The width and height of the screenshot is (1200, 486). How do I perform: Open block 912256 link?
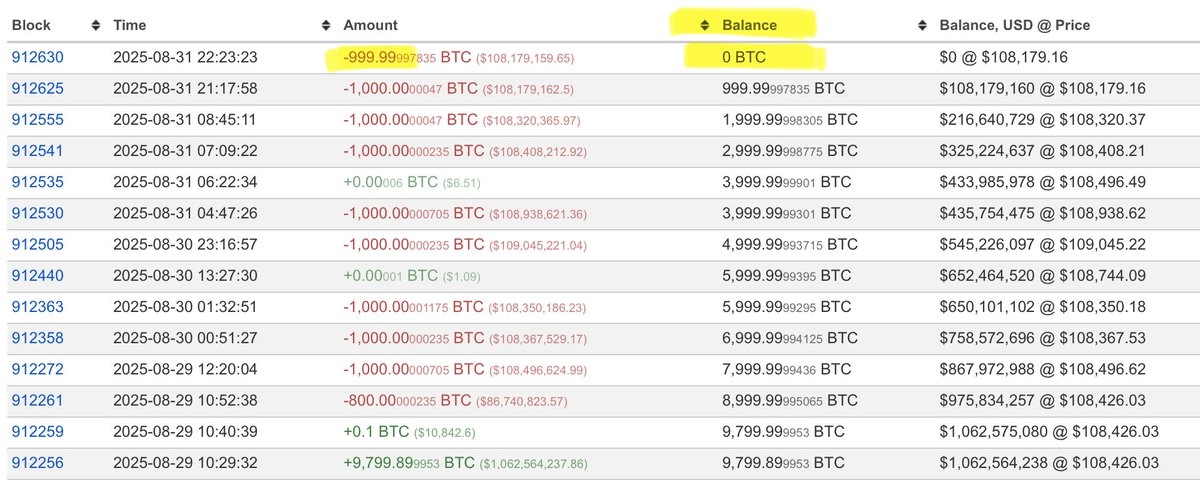coord(37,462)
